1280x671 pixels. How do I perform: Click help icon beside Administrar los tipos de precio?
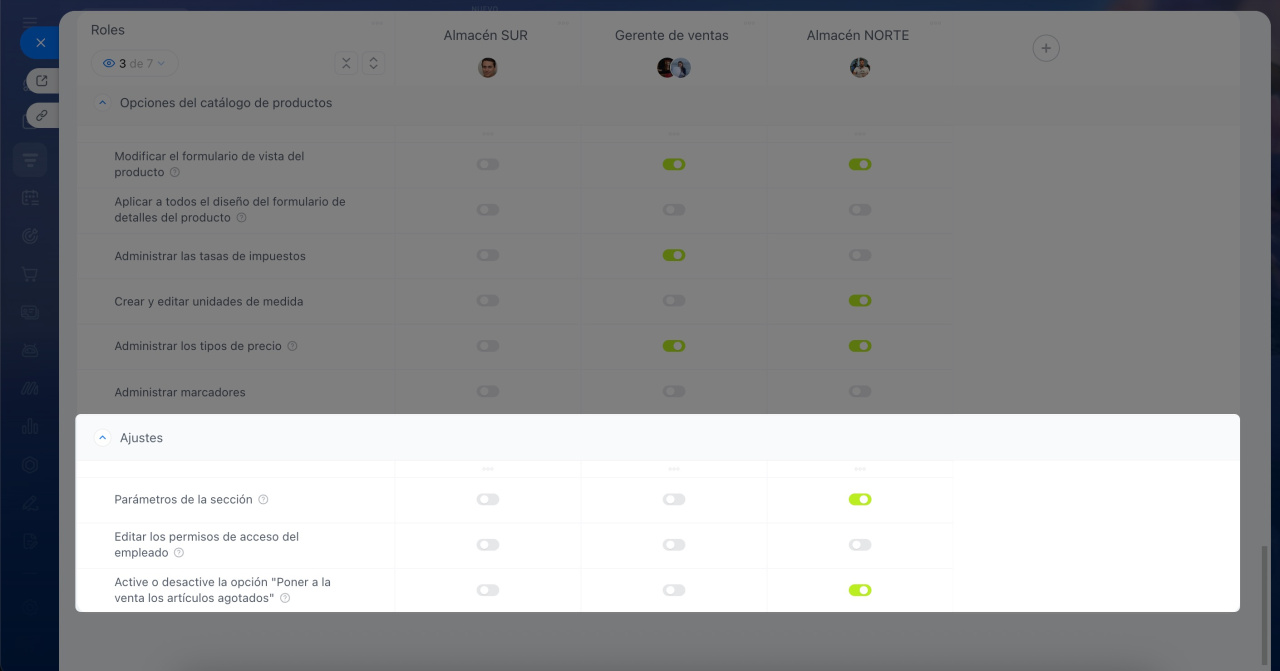(x=292, y=346)
